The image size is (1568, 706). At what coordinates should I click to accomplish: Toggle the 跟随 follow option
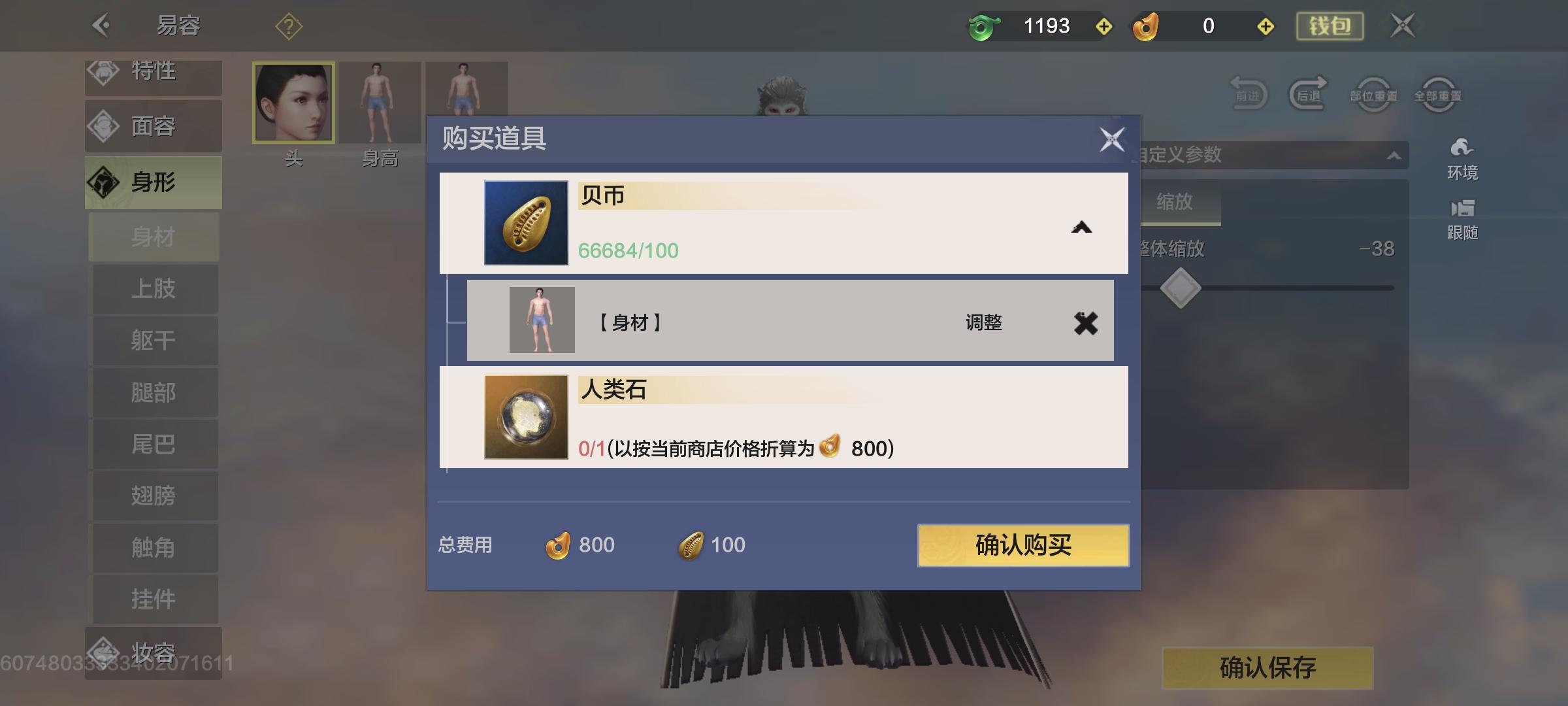pyautogui.click(x=1462, y=220)
